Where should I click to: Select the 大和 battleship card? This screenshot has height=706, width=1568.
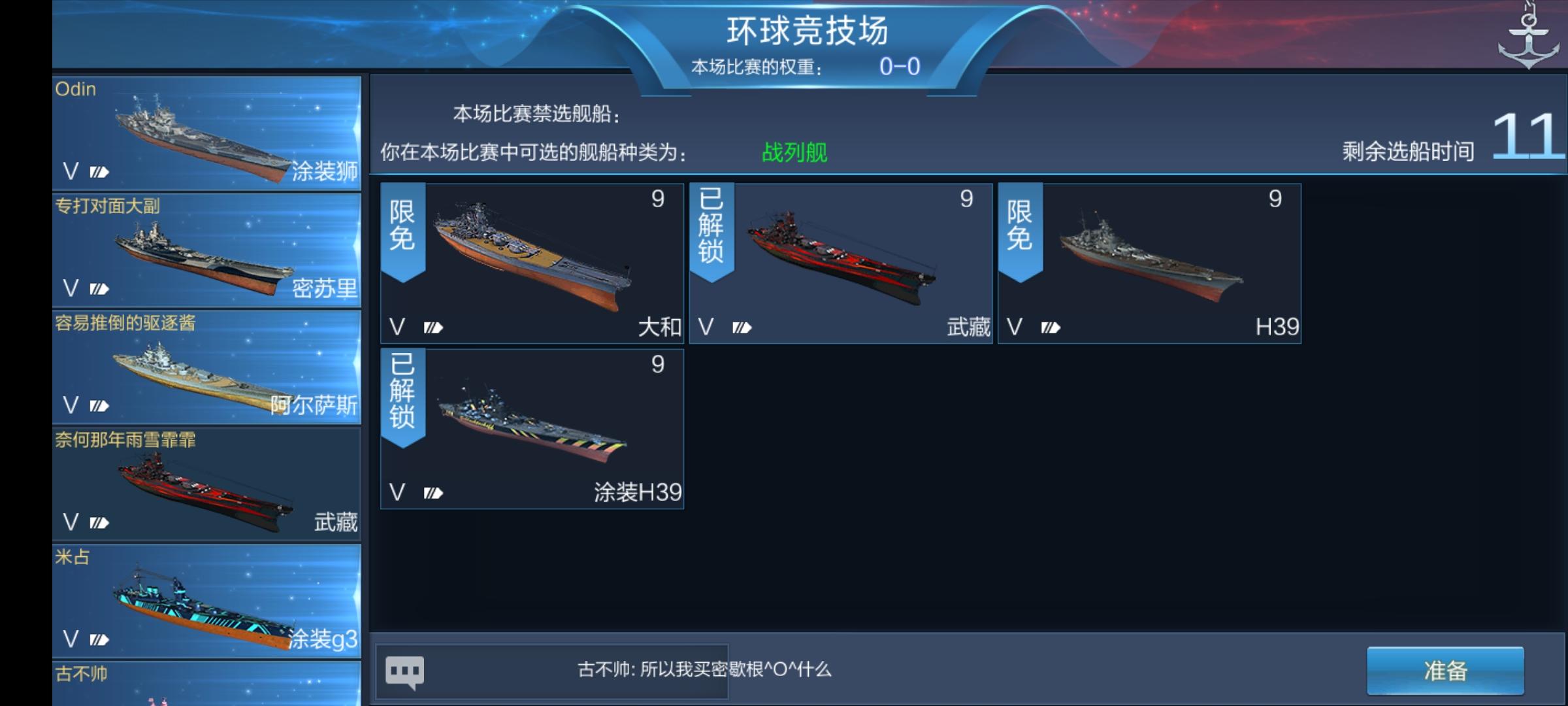532,263
